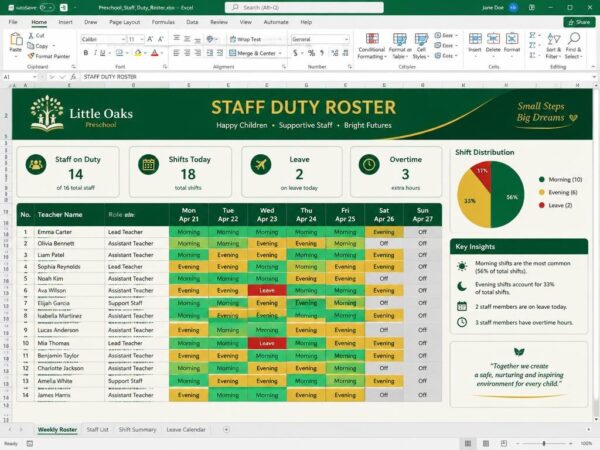600x450 pixels.
Task: Click the Search box
Action: click(x=304, y=7)
